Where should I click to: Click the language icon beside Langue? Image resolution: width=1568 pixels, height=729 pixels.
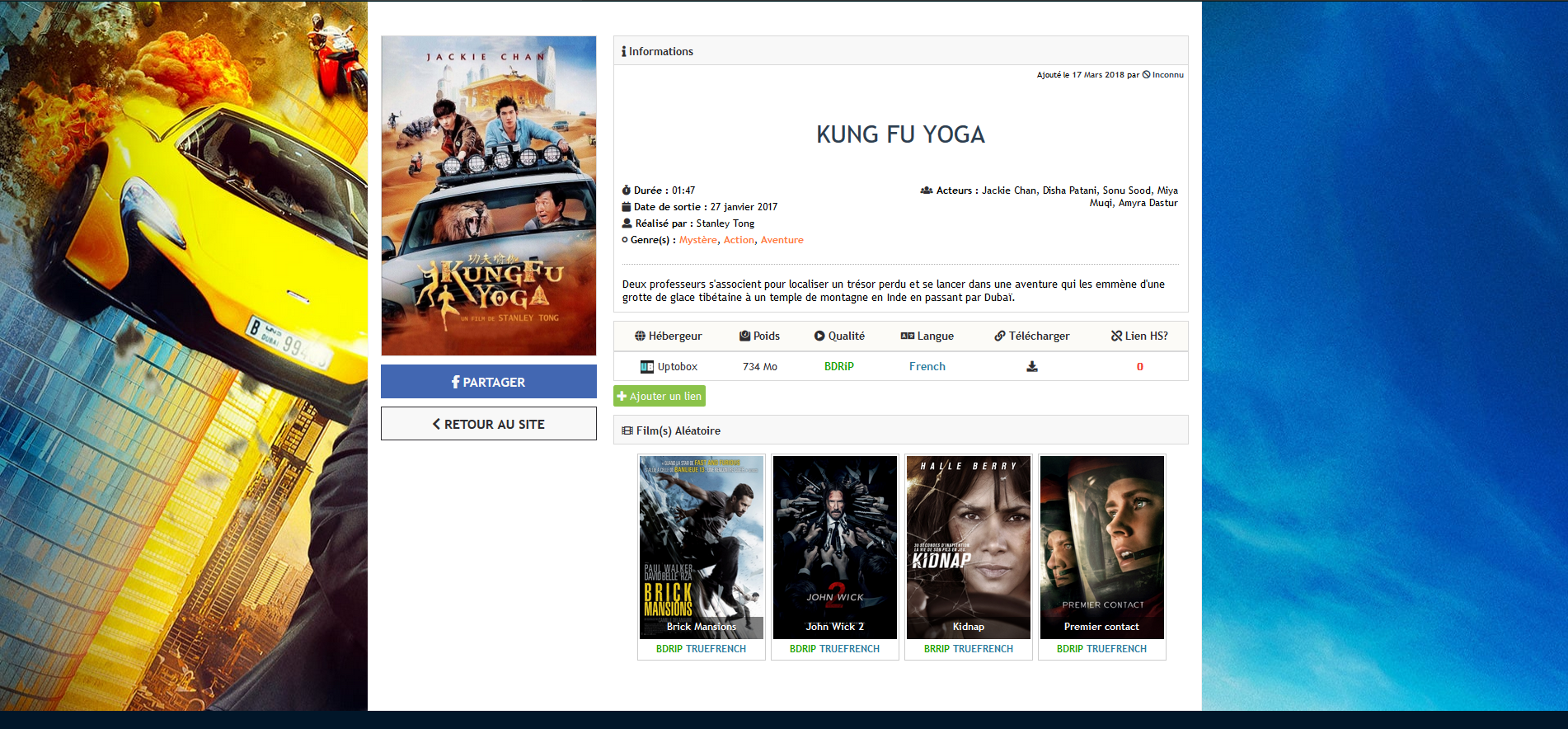pyautogui.click(x=908, y=336)
